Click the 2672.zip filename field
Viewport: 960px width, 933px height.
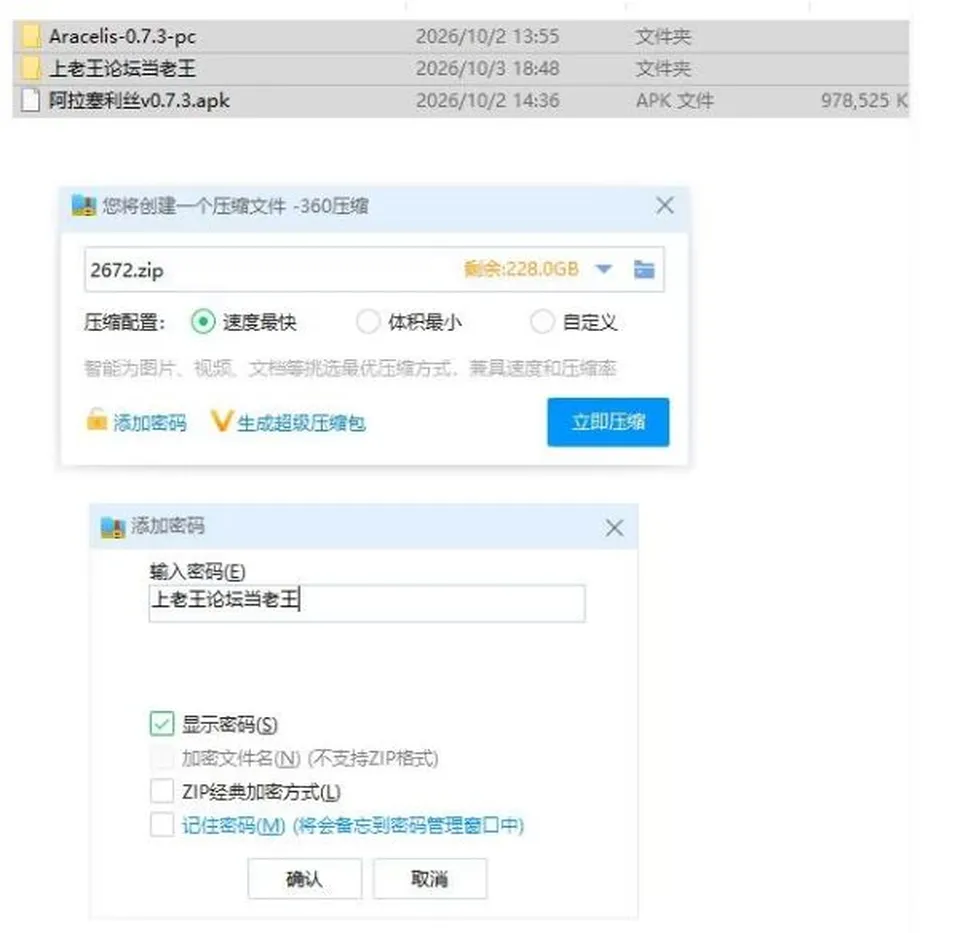pyautogui.click(x=374, y=269)
